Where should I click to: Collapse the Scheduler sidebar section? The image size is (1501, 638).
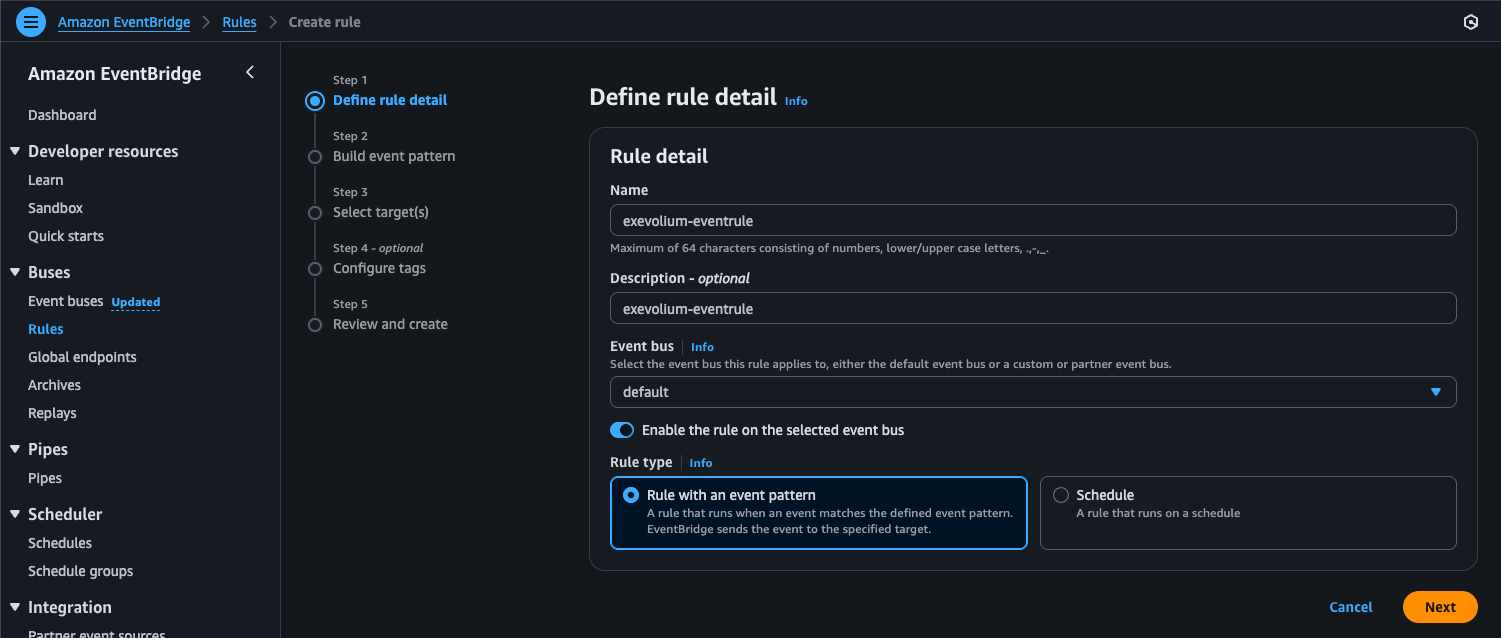[x=15, y=514]
